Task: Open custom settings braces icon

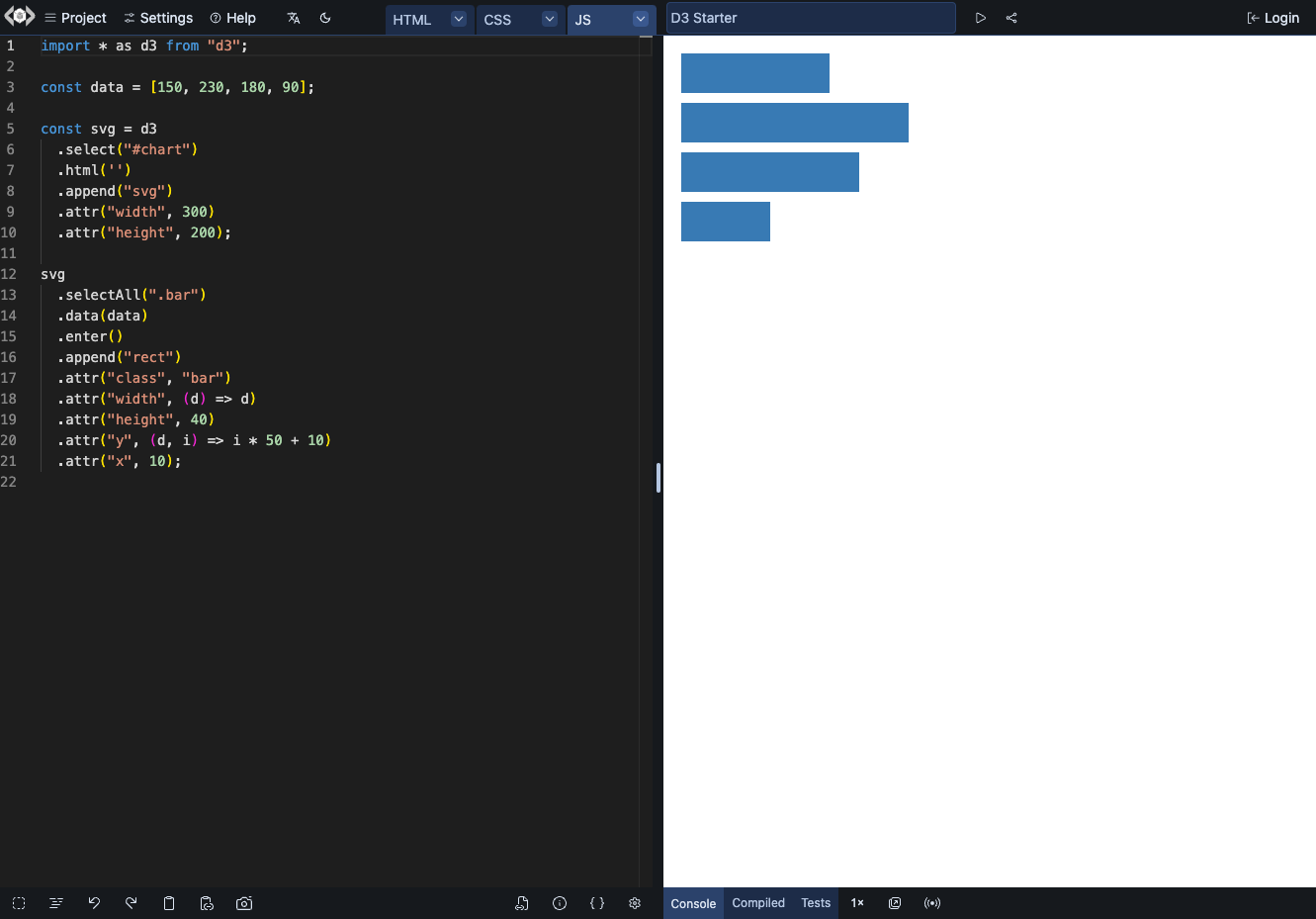Action: click(597, 903)
